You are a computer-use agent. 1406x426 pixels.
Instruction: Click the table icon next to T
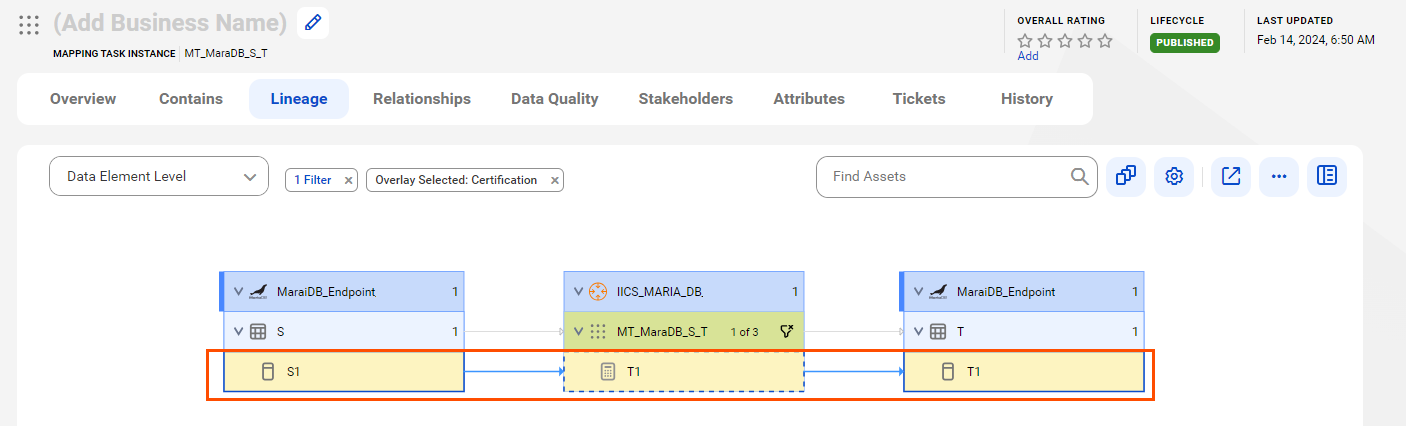point(938,331)
